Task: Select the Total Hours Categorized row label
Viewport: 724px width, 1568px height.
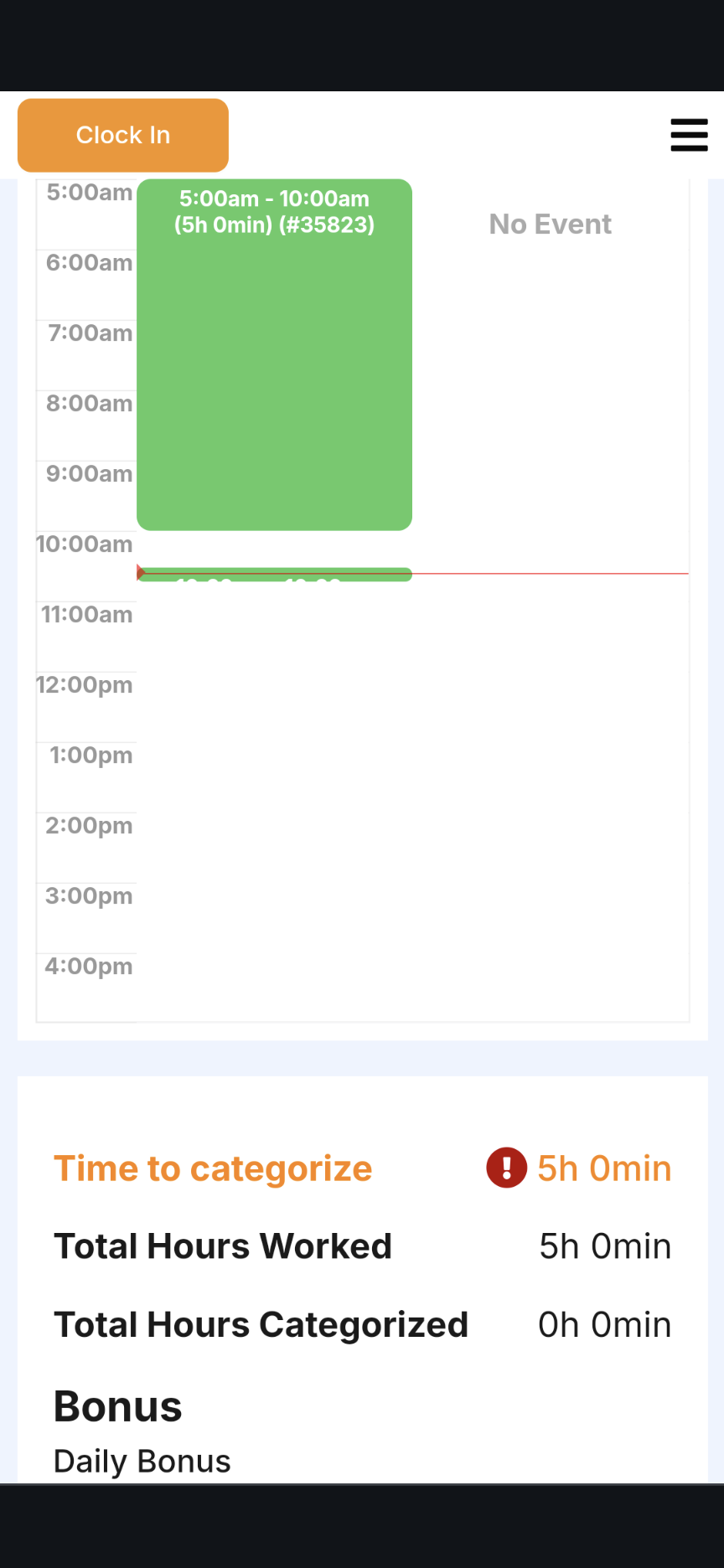Action: (261, 1325)
